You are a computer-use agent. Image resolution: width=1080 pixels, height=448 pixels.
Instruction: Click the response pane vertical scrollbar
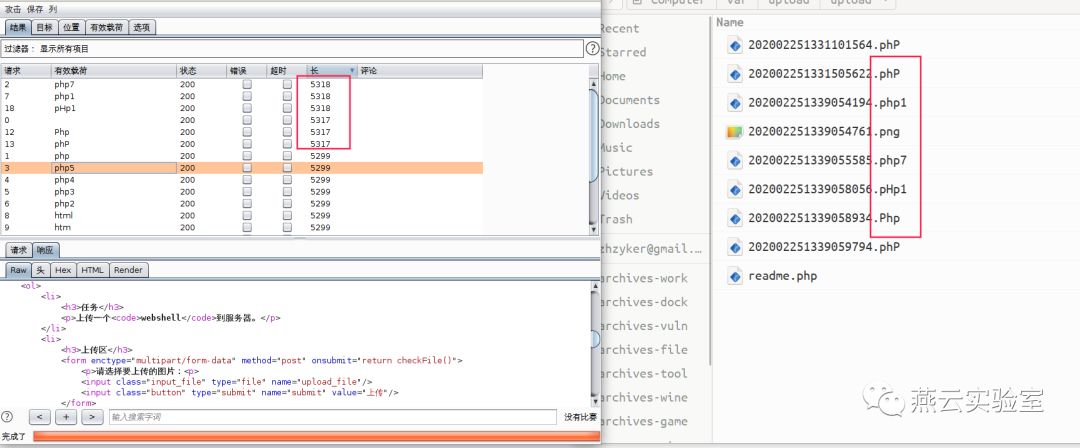pos(595,343)
